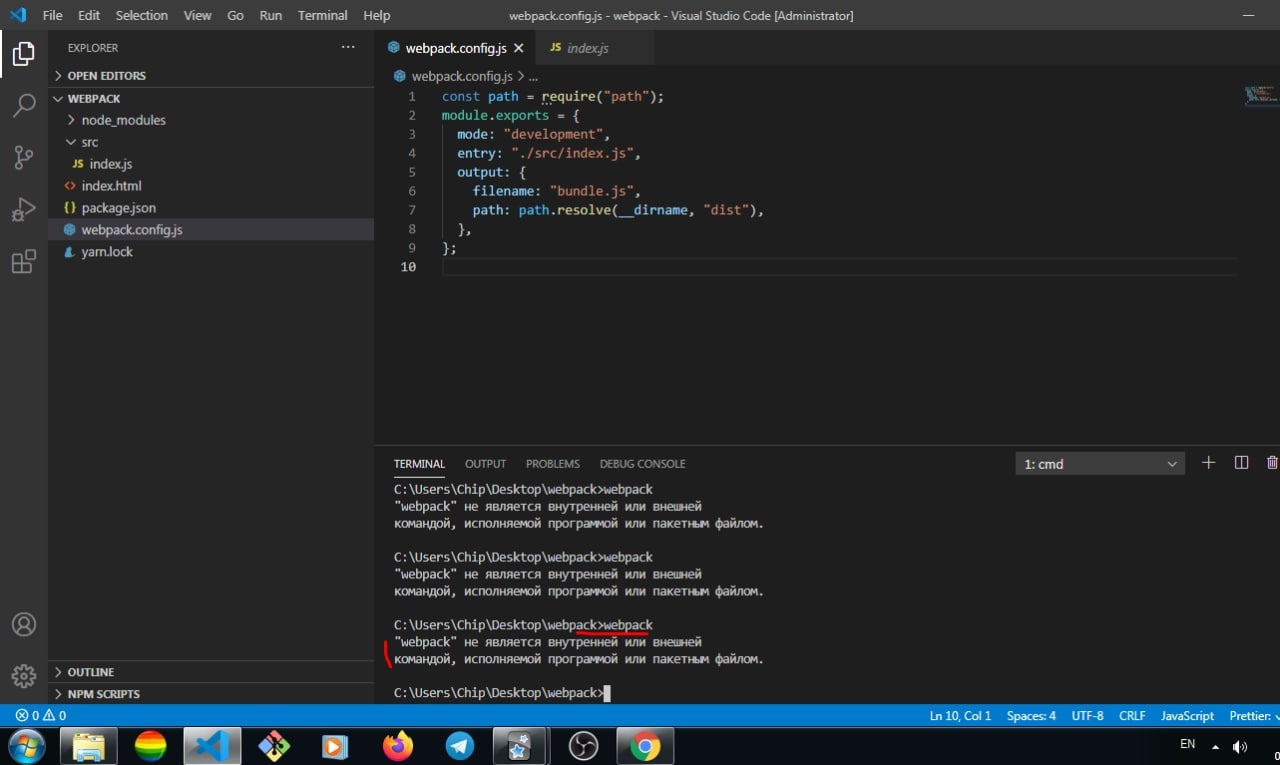Switch to the Output panel tab
Image resolution: width=1280 pixels, height=765 pixels.
point(485,464)
